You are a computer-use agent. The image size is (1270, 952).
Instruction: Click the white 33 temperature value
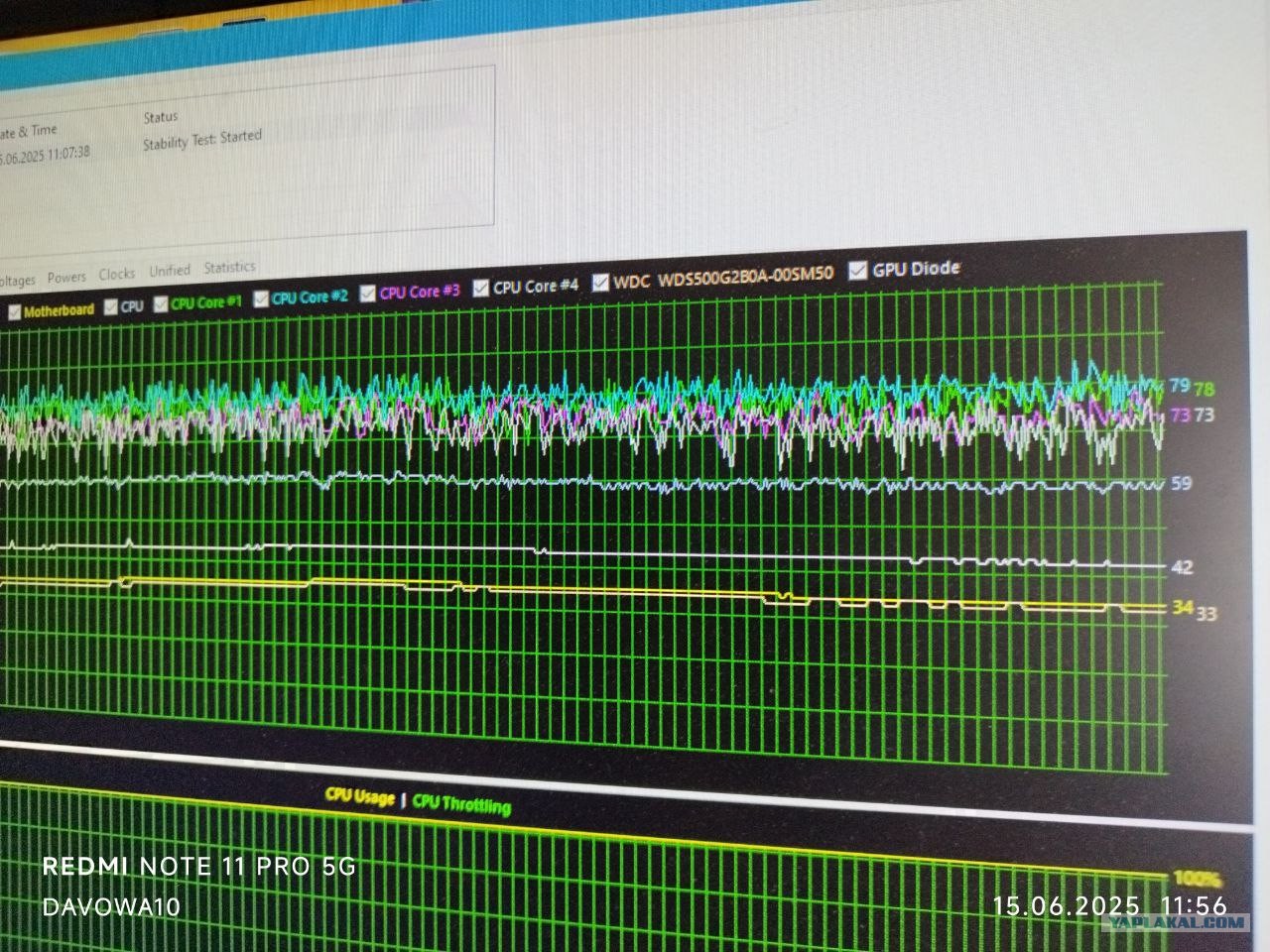[1206, 614]
